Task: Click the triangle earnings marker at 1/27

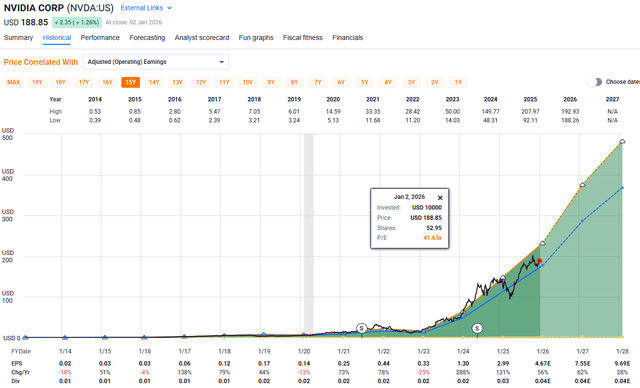Action: point(582,185)
